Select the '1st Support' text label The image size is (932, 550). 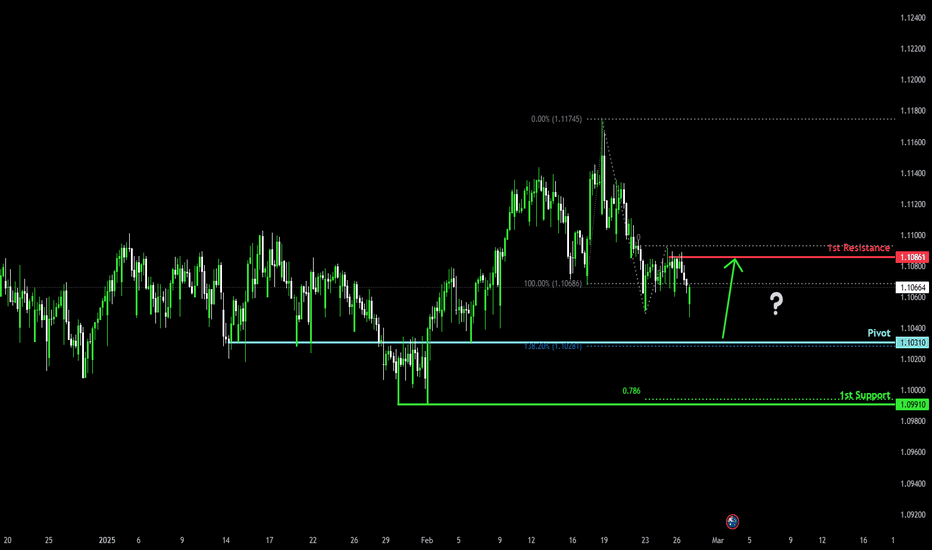point(862,395)
